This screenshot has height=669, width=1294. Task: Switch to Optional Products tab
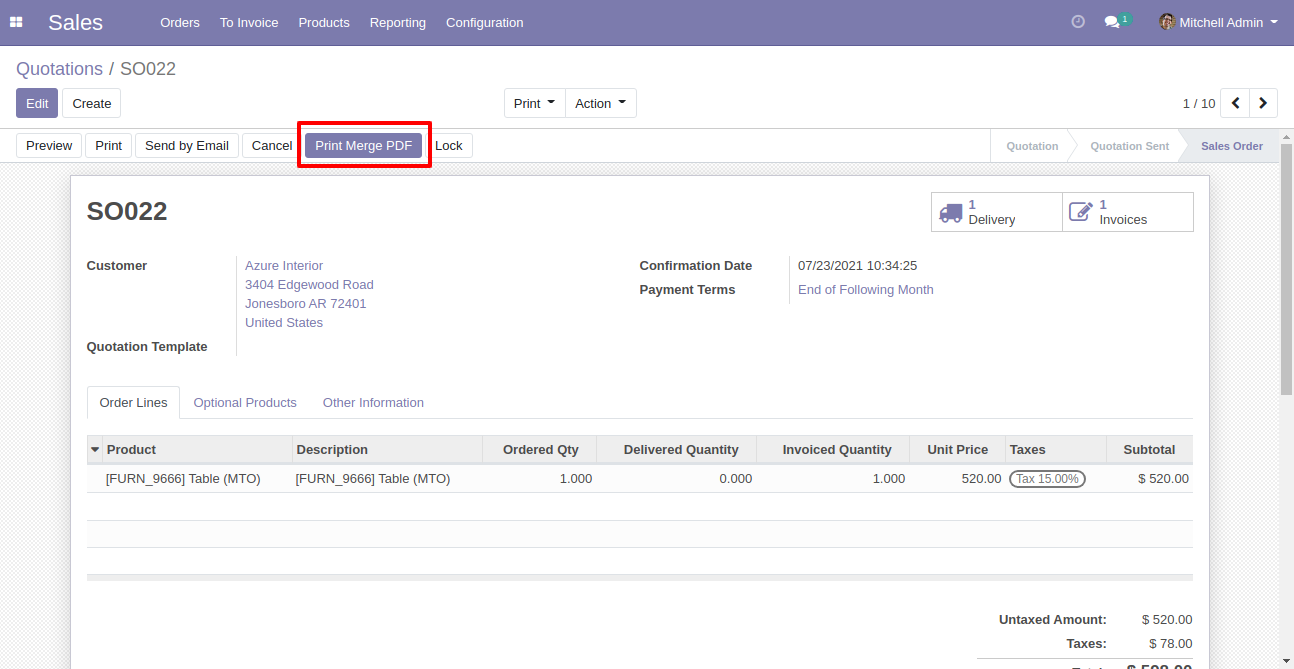point(245,403)
